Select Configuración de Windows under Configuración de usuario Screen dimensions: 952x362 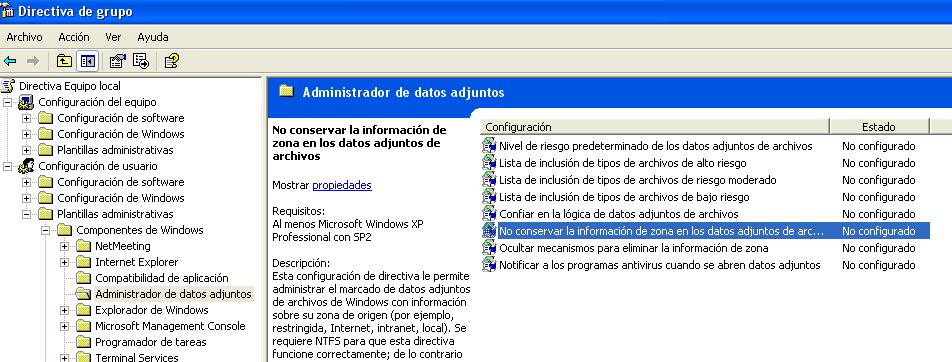pos(121,198)
